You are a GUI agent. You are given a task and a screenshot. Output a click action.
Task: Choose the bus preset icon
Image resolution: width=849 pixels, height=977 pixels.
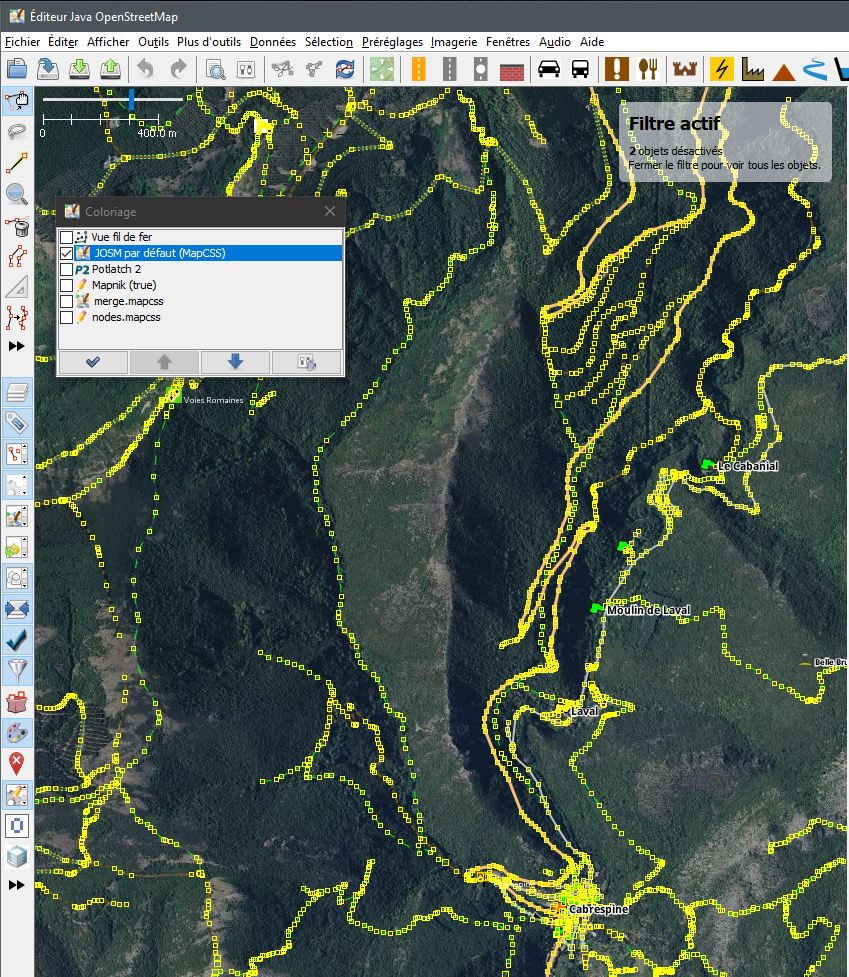580,69
